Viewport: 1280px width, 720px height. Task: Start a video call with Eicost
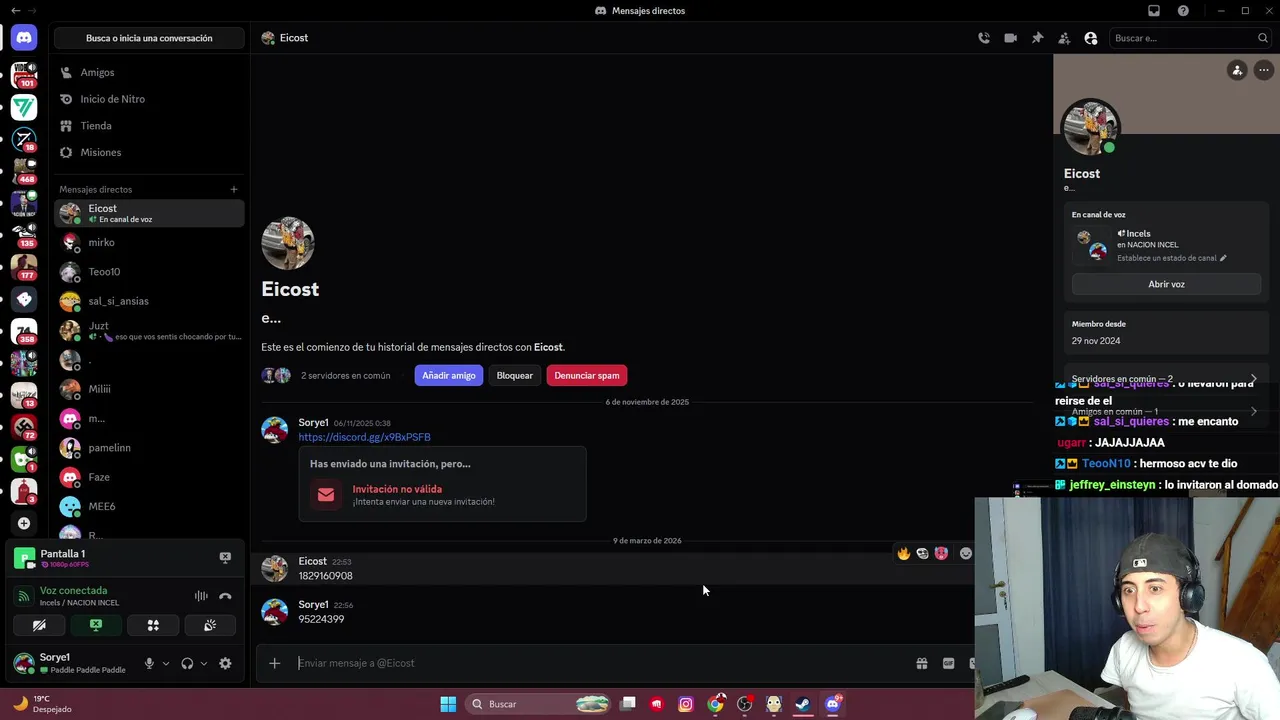(x=1011, y=38)
